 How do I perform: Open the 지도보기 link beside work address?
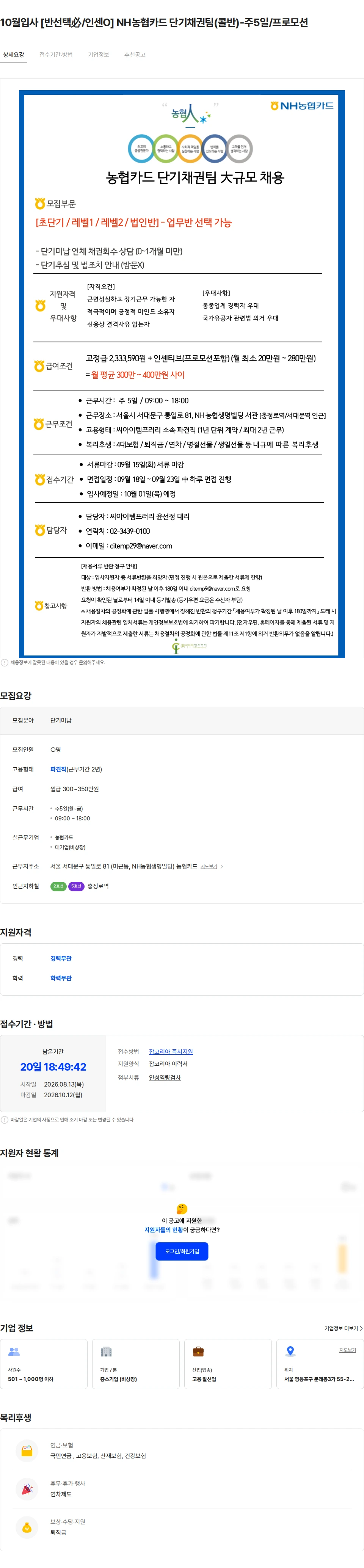pyautogui.click(x=209, y=866)
